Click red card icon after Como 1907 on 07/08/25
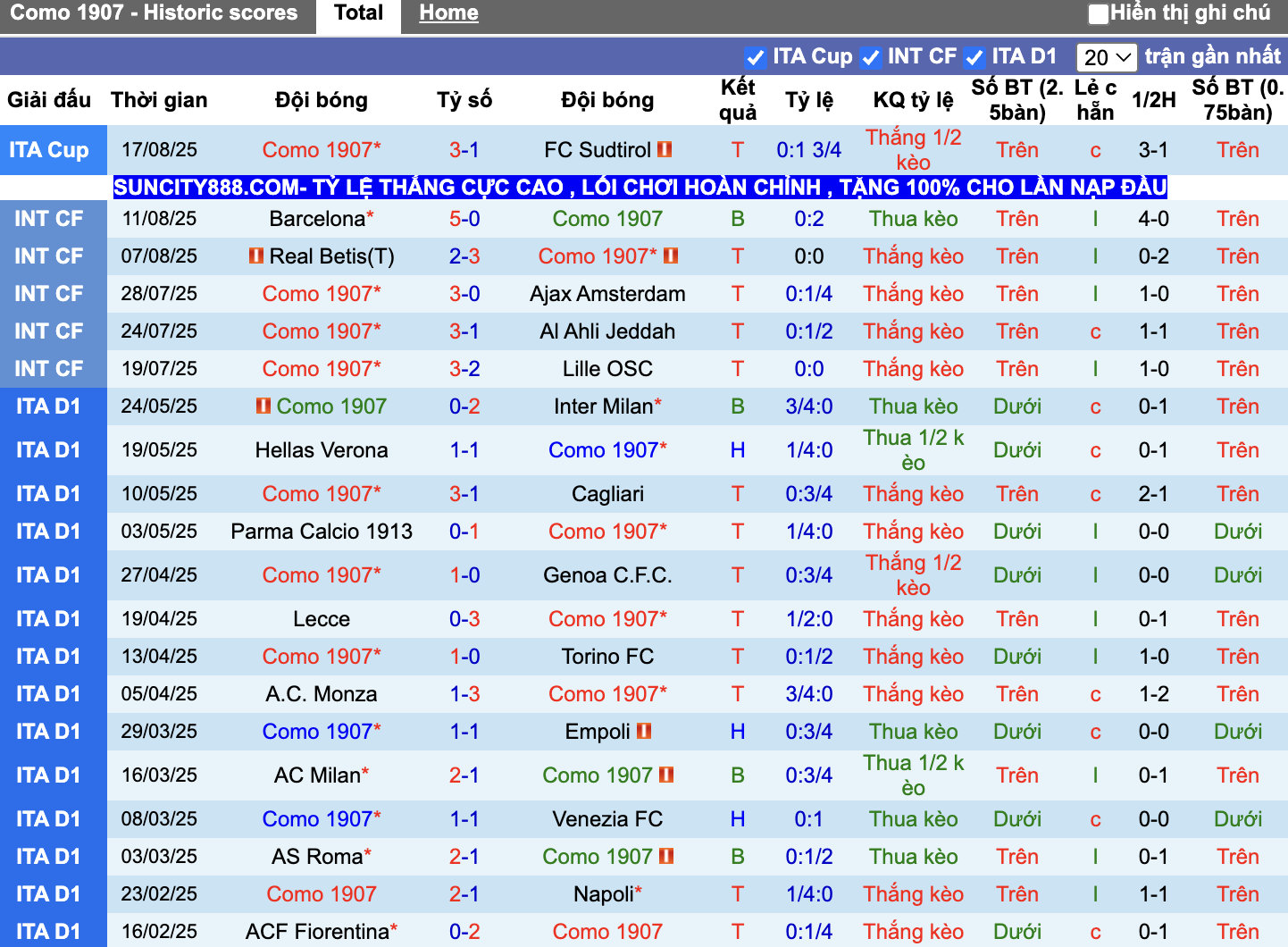The image size is (1288, 947). tap(672, 256)
